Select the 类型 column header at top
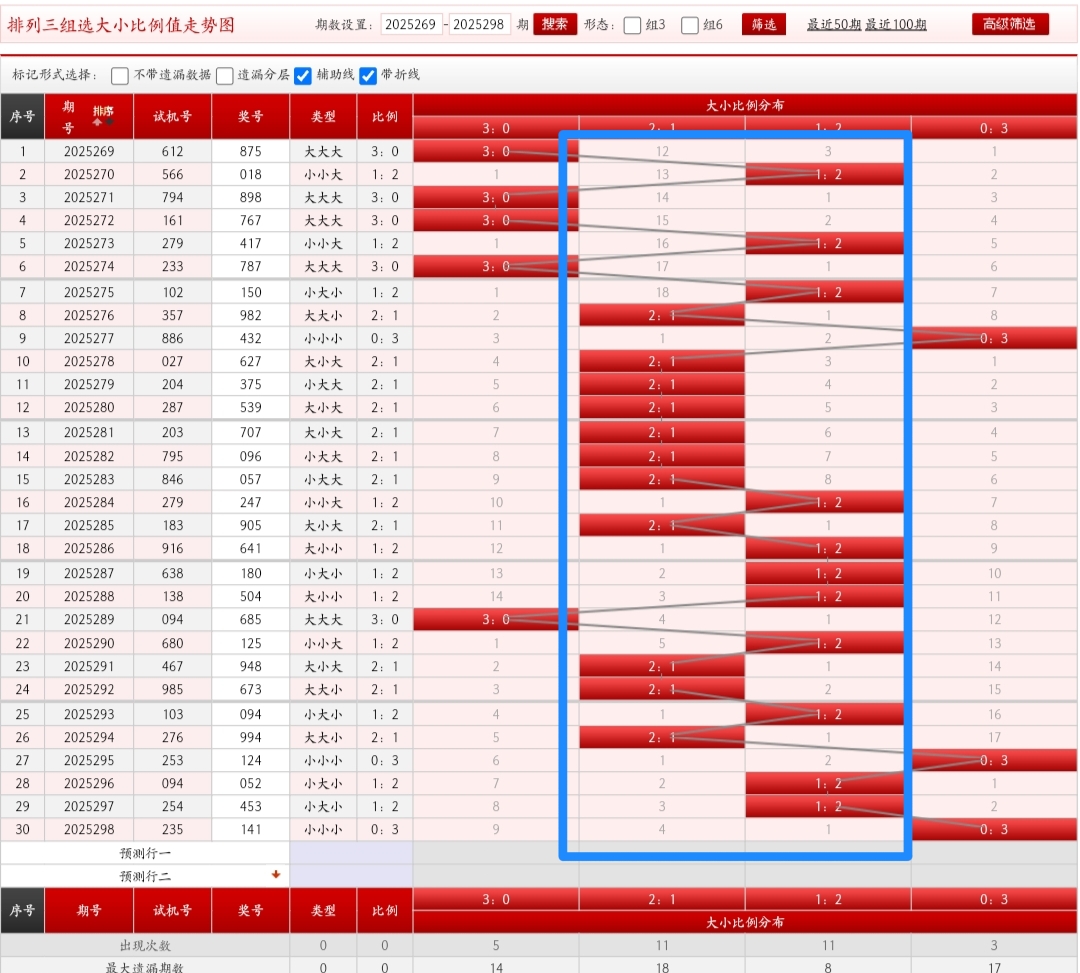This screenshot has width=1080, height=973. click(x=323, y=117)
